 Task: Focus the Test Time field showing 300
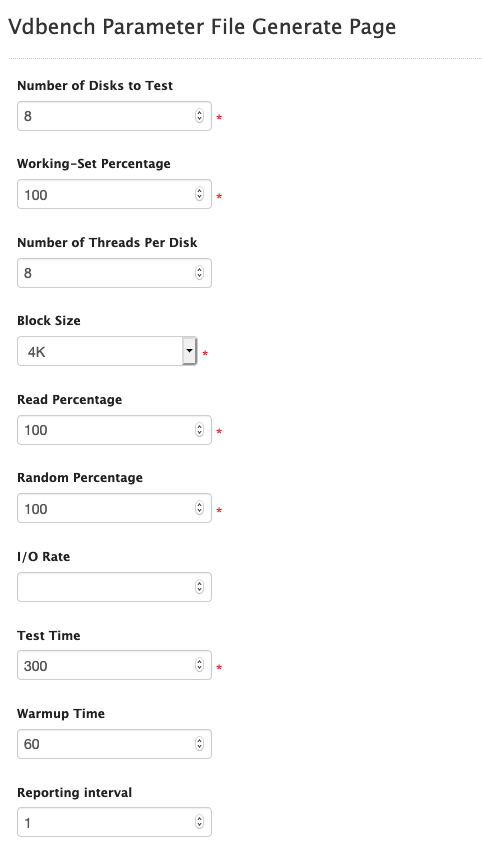[x=115, y=665]
